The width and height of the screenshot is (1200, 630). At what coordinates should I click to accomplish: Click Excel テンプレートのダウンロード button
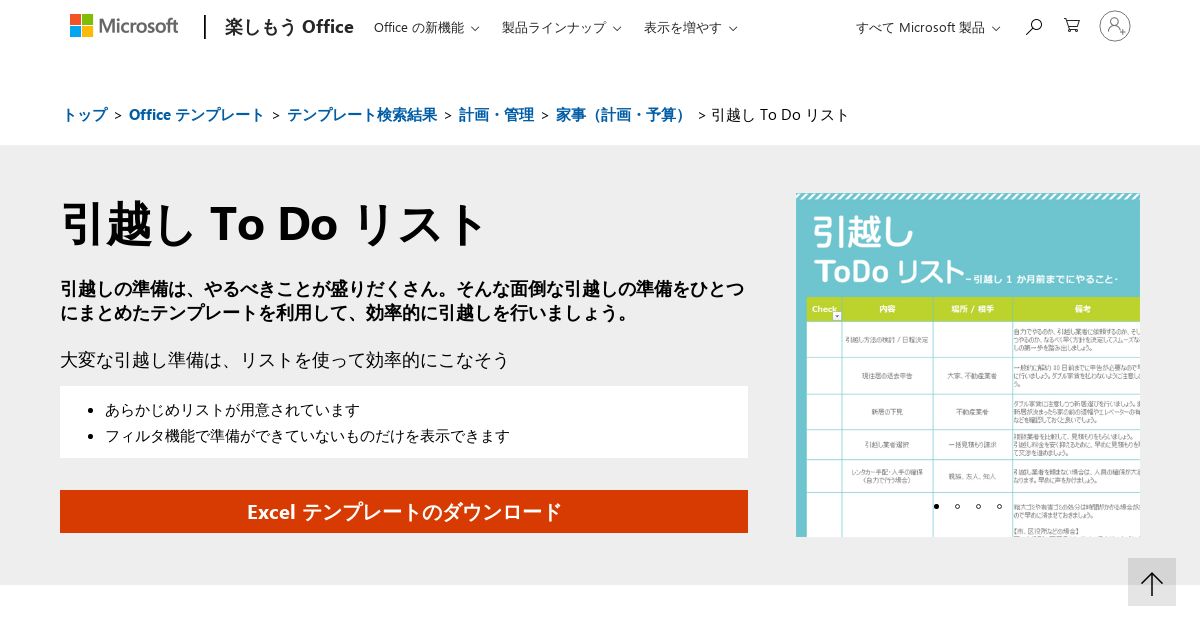404,511
